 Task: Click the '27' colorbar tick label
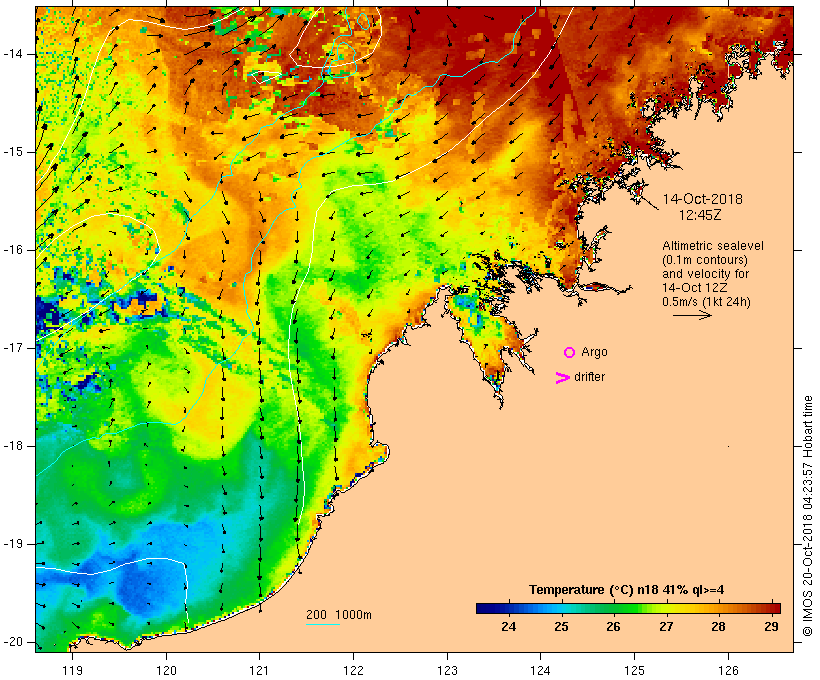pos(666,627)
